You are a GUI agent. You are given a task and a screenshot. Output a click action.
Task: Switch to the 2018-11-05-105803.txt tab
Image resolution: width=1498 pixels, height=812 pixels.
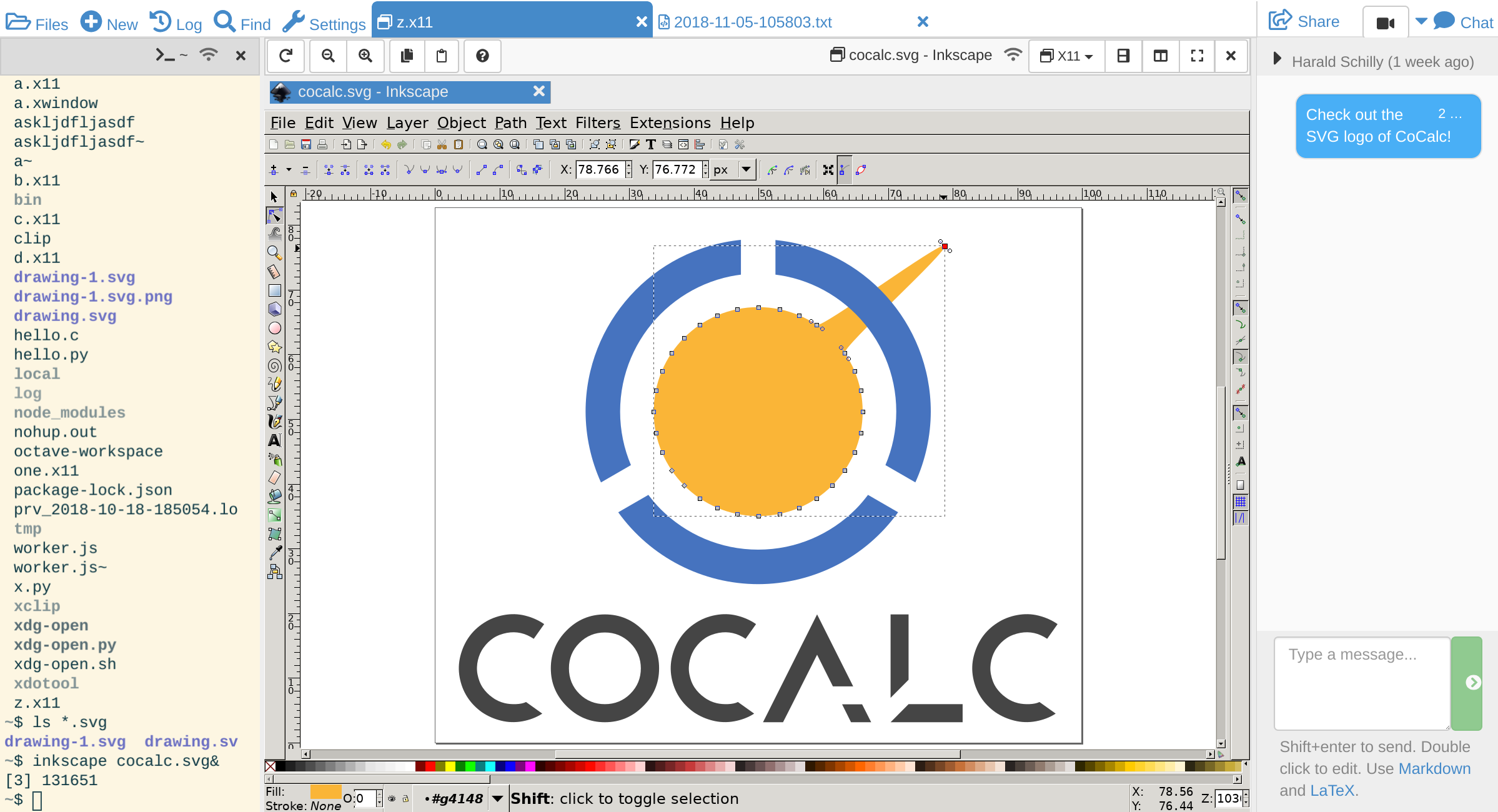[753, 22]
